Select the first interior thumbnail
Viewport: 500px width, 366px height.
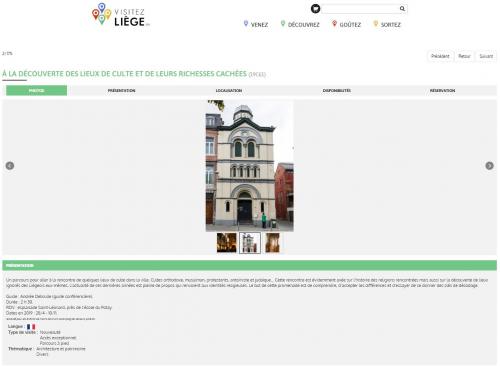(227, 243)
